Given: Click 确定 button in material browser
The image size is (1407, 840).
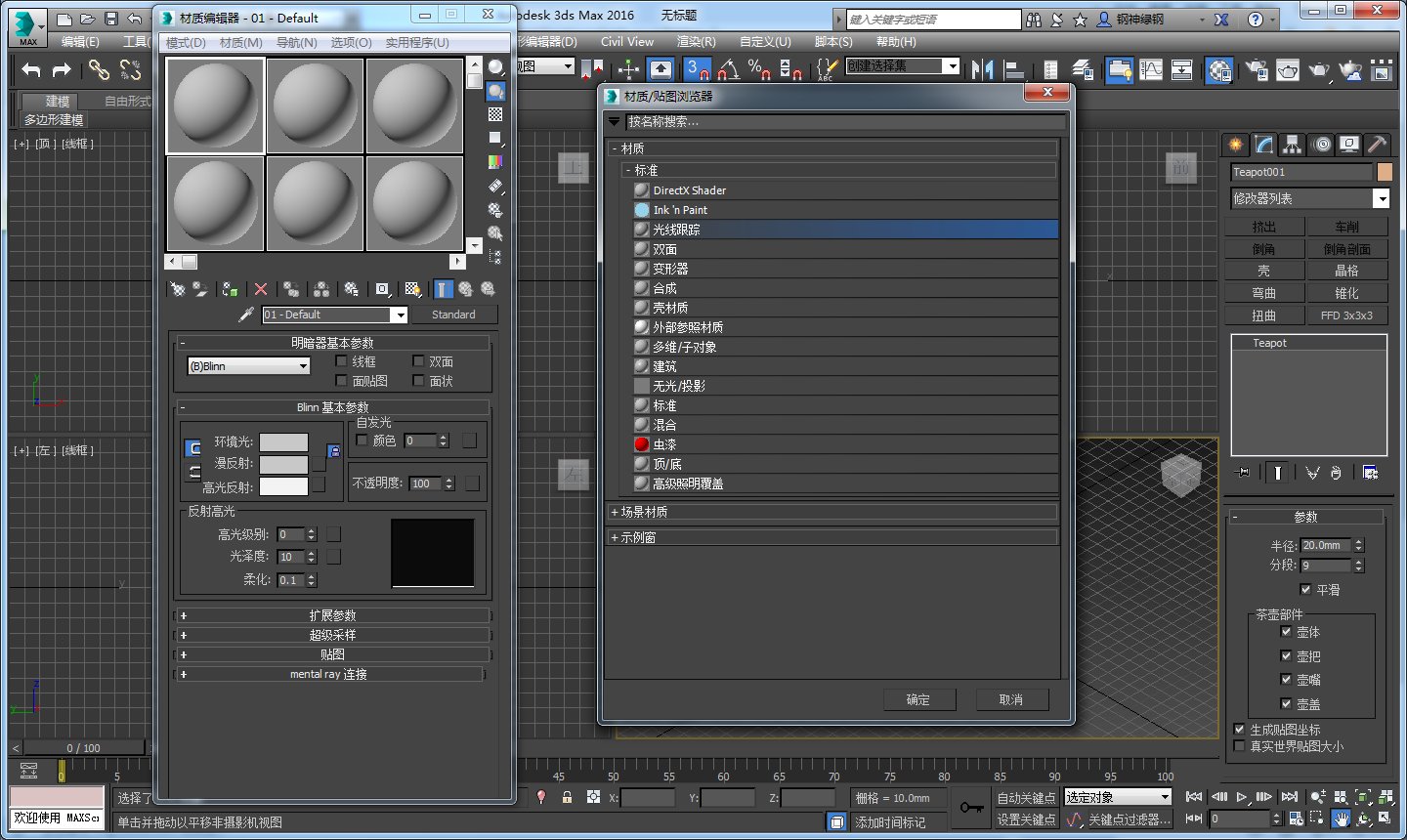Looking at the screenshot, I should tap(918, 700).
